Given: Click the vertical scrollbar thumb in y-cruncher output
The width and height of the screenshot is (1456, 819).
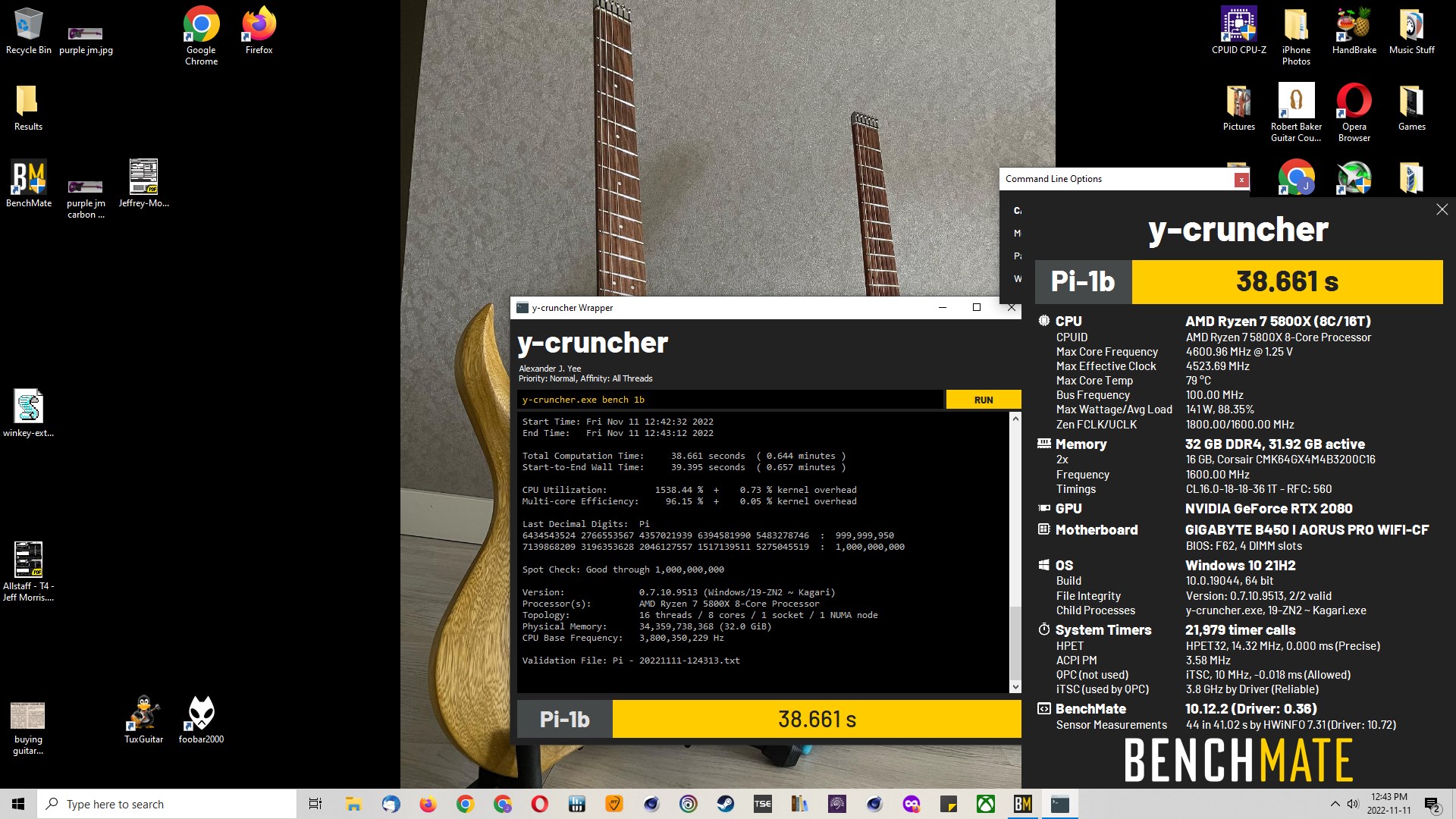Looking at the screenshot, I should click(x=1015, y=643).
